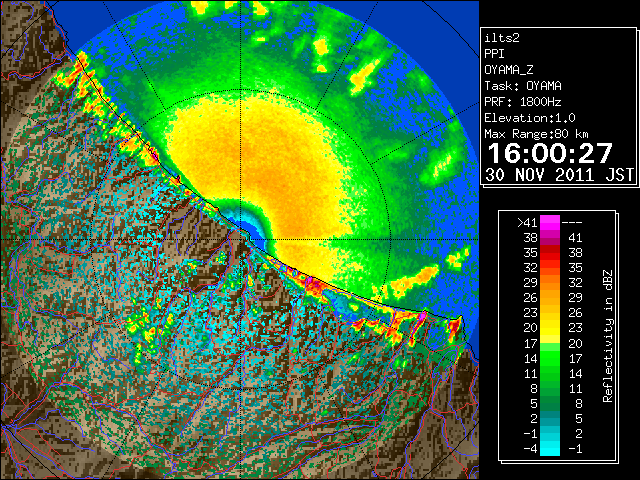Click the "Max Range:80 km" line
The height and width of the screenshot is (480, 640).
536,134
